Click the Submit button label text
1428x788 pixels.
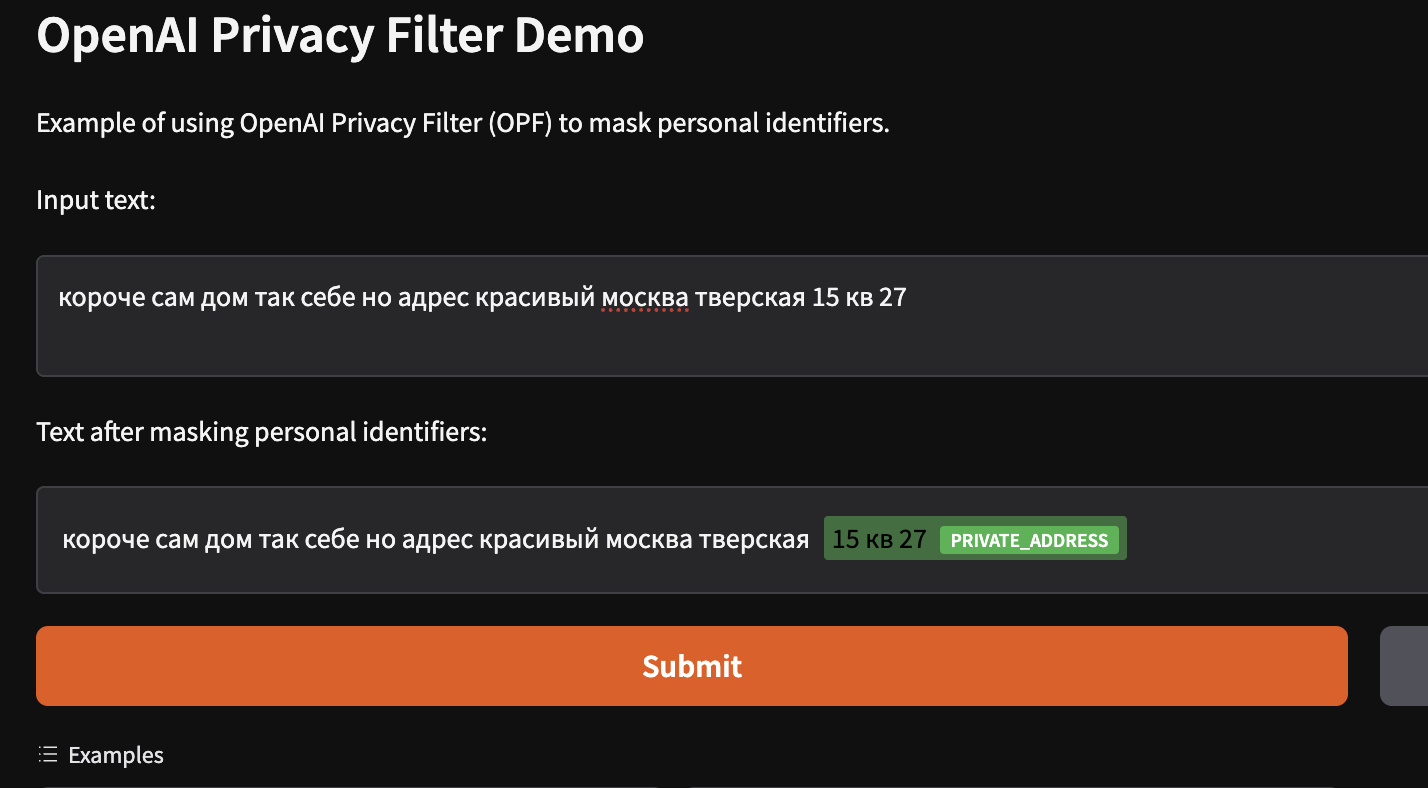click(x=692, y=666)
